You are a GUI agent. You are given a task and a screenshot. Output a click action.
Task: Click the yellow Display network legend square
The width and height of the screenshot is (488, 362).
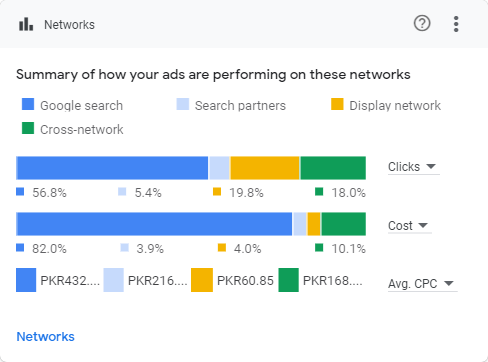pos(337,104)
